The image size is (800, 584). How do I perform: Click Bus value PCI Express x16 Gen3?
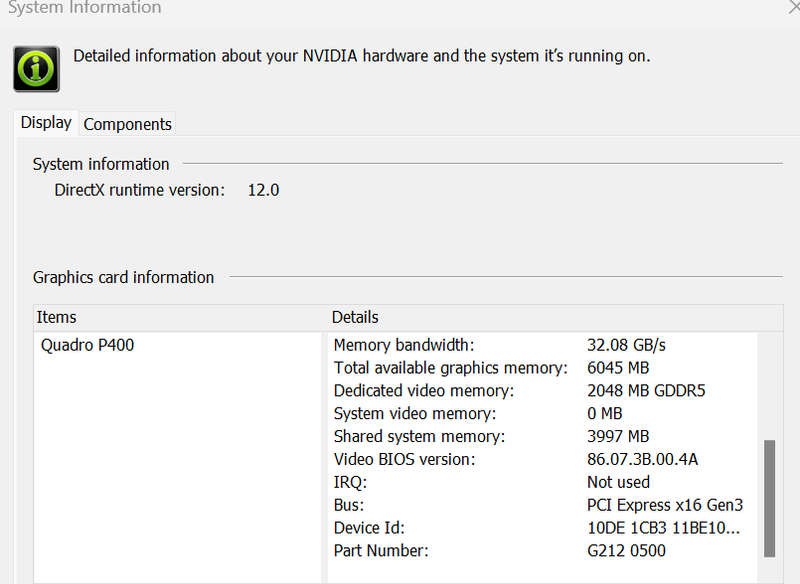pyautogui.click(x=665, y=505)
